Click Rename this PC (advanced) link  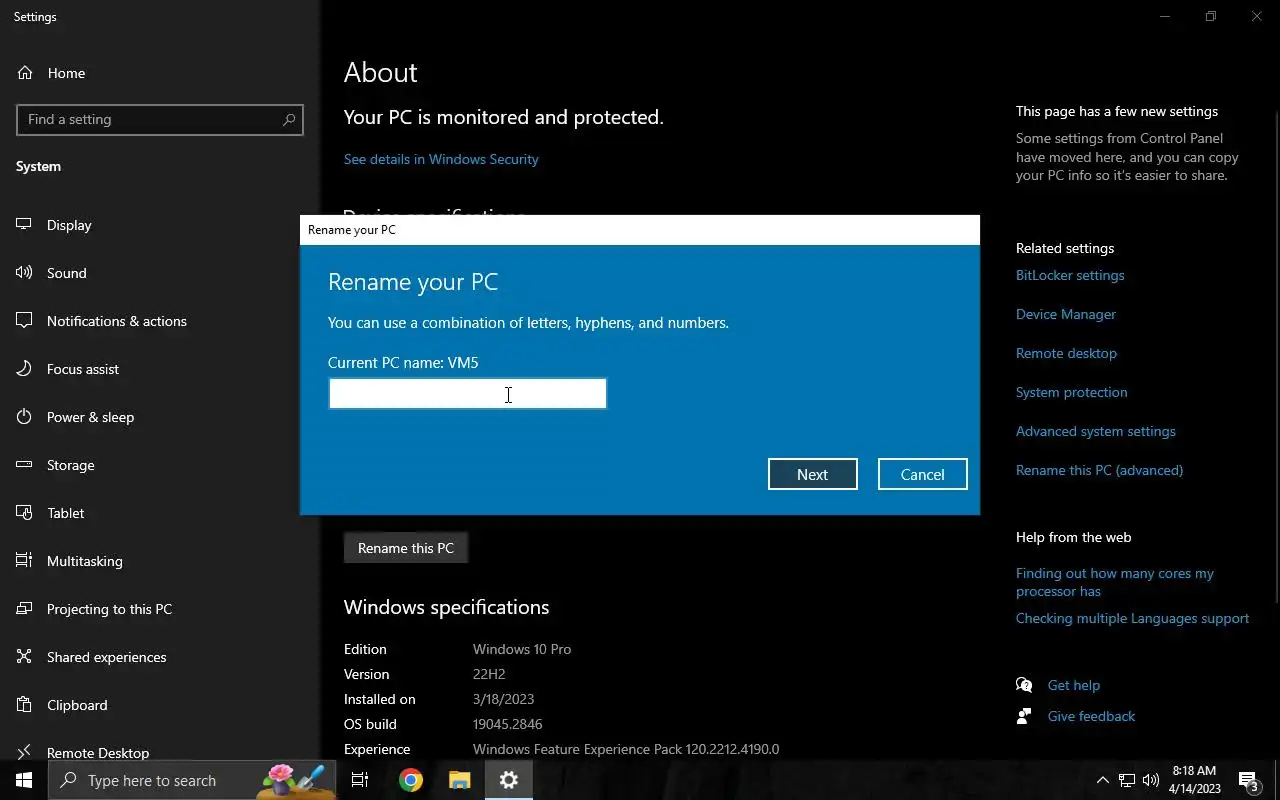[x=1099, y=470]
